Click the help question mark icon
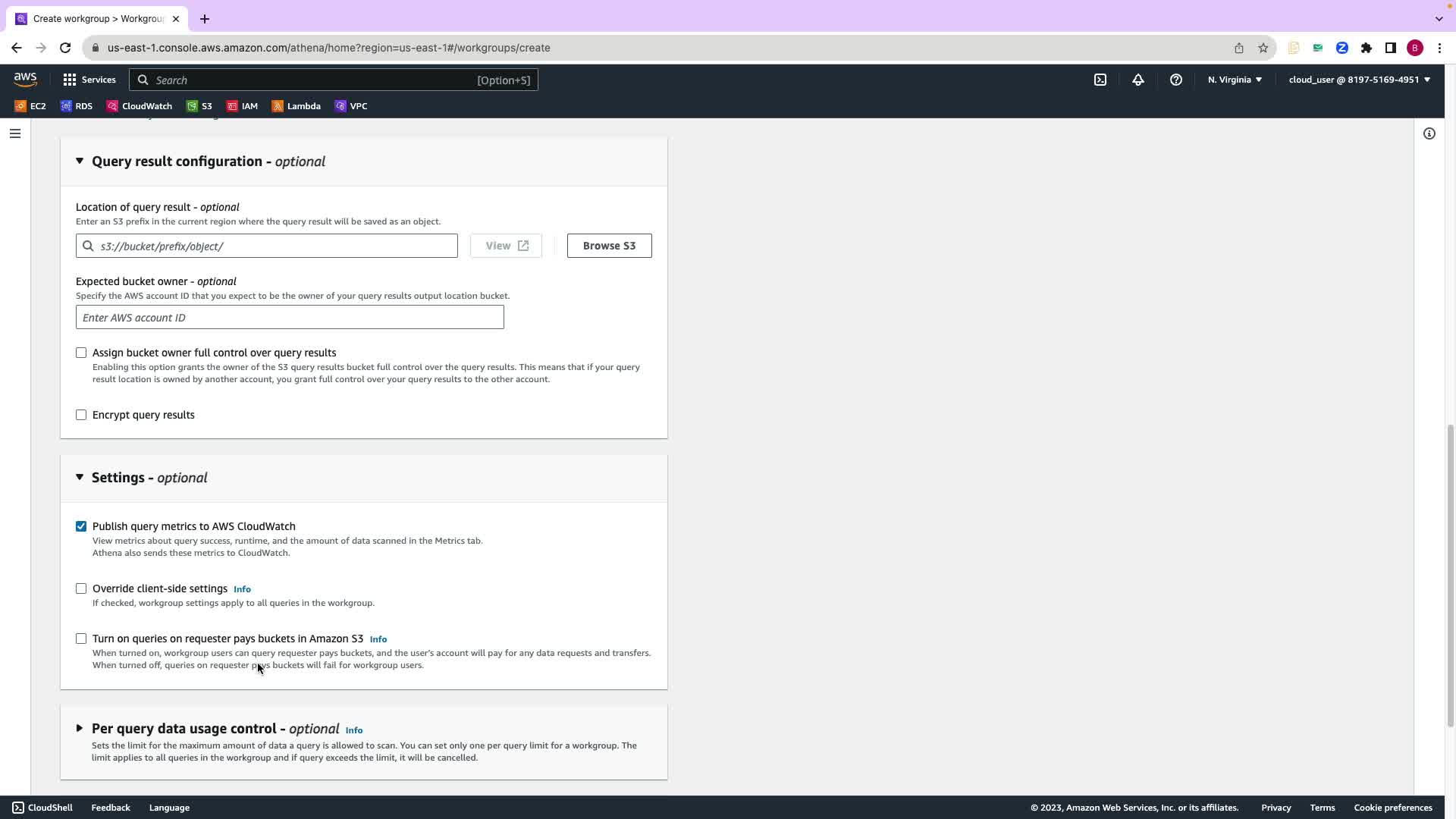 [1175, 80]
